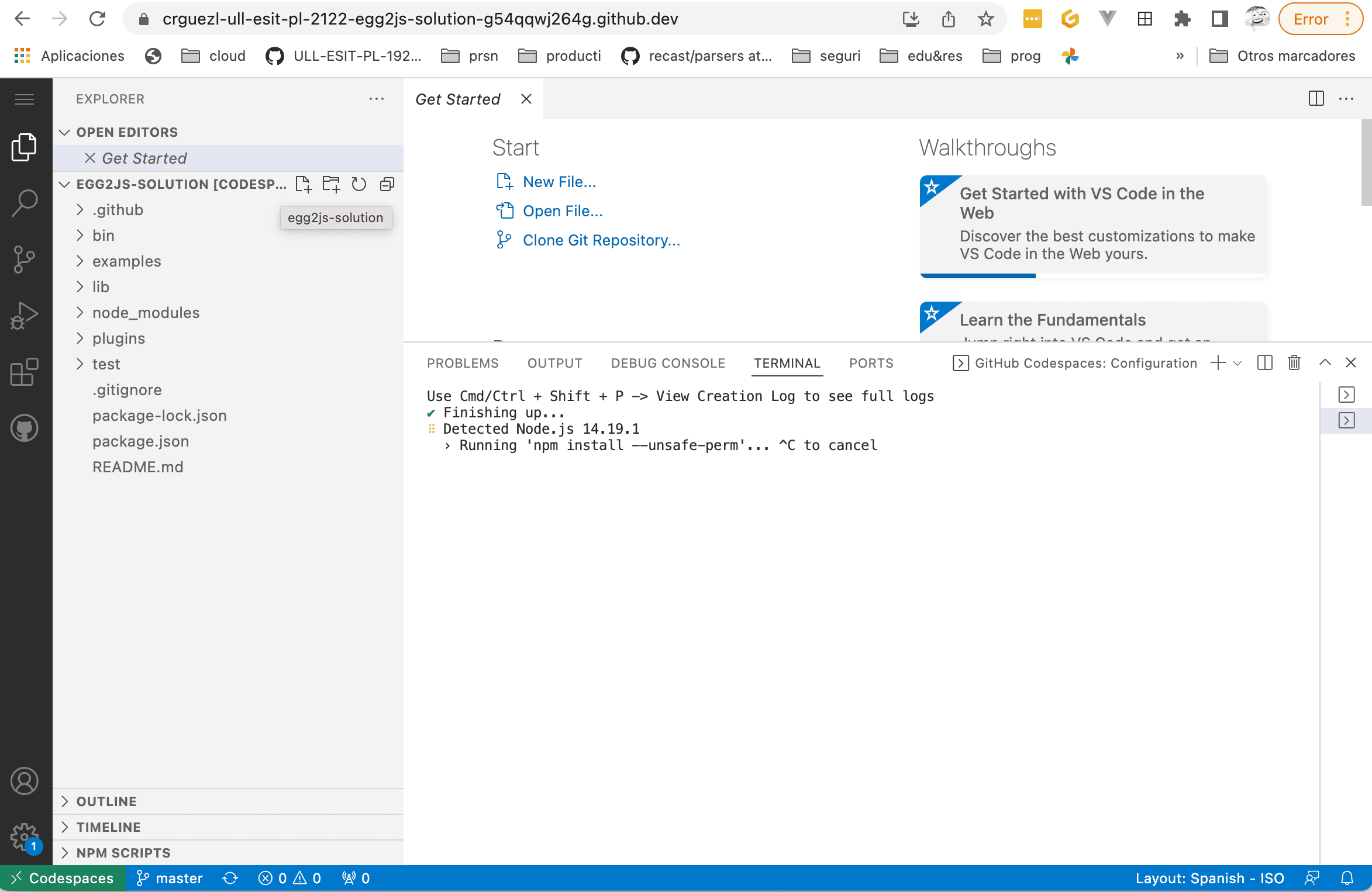The width and height of the screenshot is (1372, 892).
Task: Maximize the terminal panel size
Action: [1325, 363]
